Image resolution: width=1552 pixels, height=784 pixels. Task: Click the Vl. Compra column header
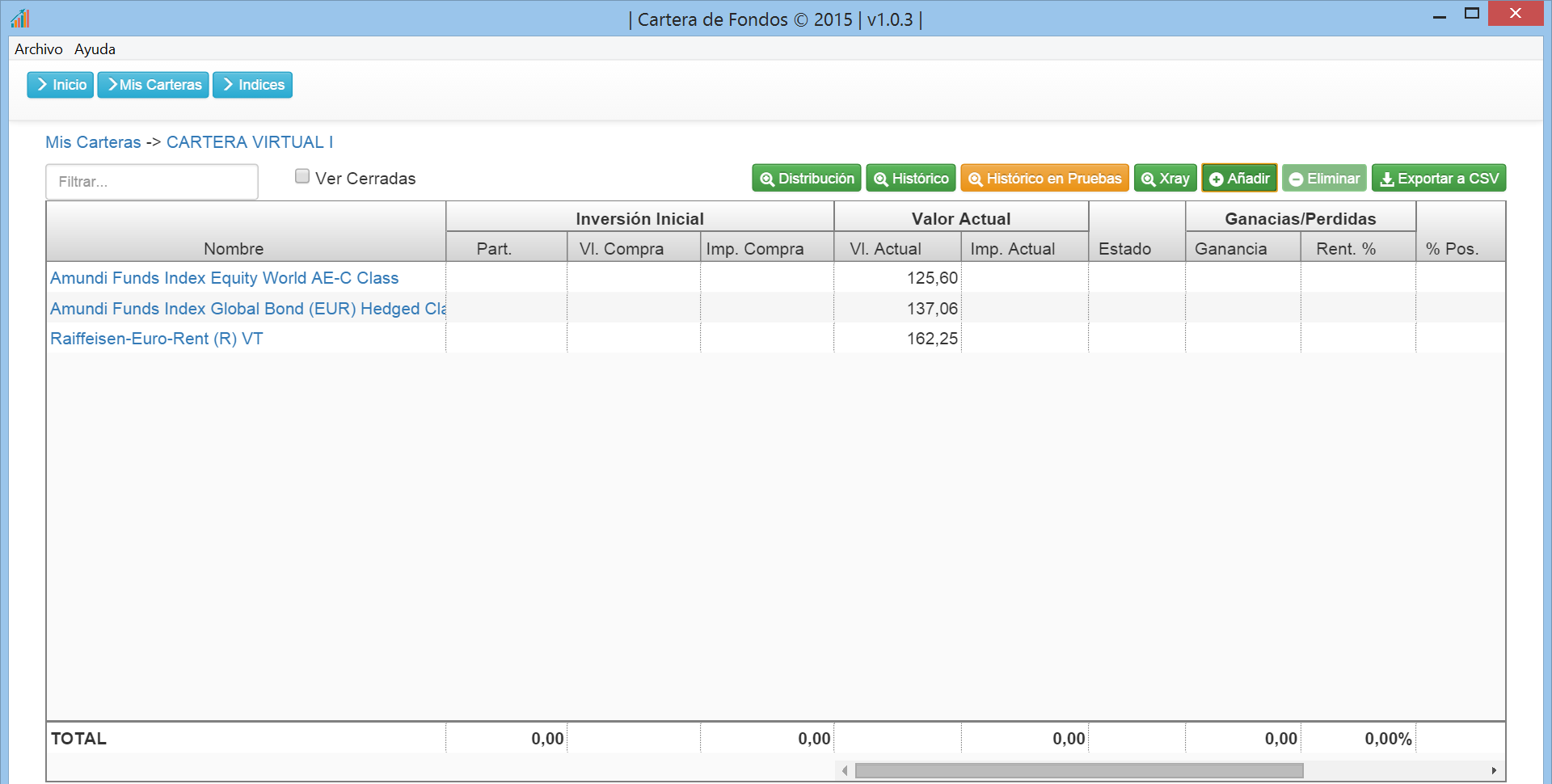coord(634,248)
